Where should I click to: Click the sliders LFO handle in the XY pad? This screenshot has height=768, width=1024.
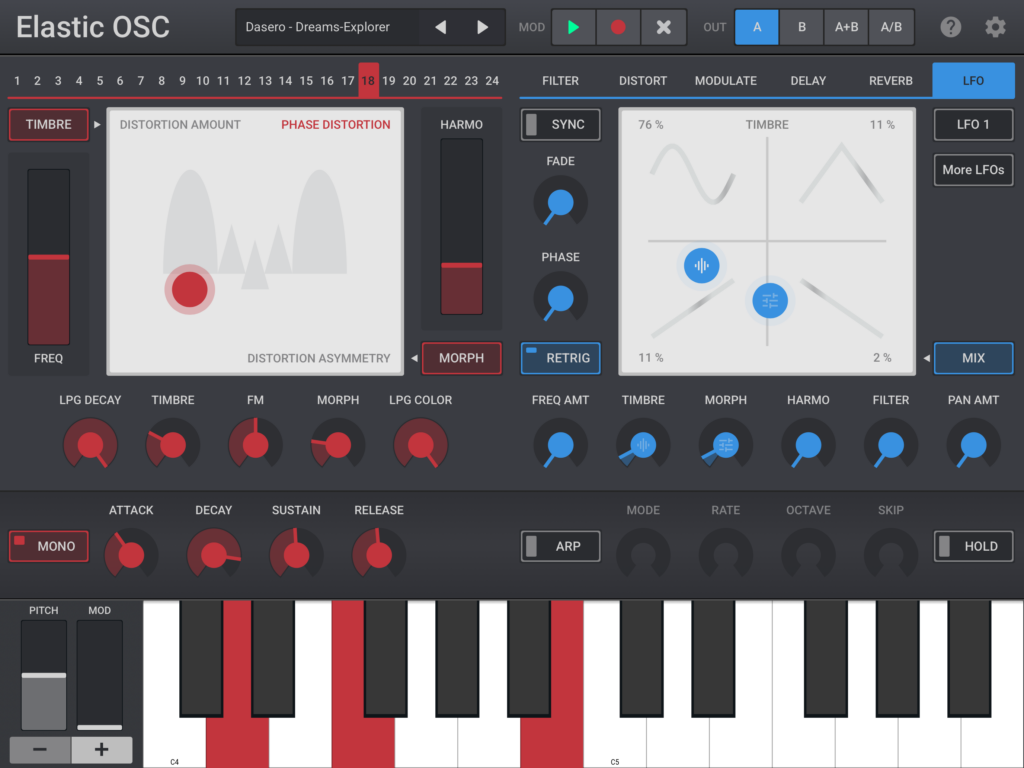tap(770, 300)
